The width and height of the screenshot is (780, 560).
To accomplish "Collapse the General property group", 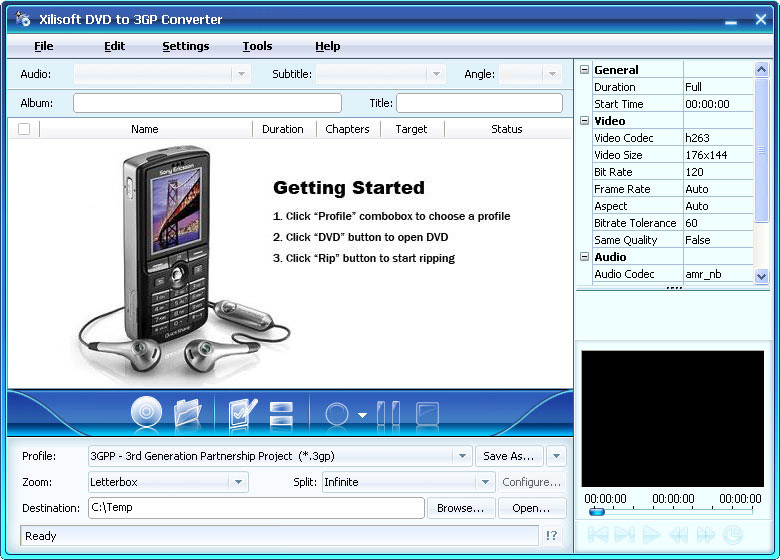I will tap(585, 70).
